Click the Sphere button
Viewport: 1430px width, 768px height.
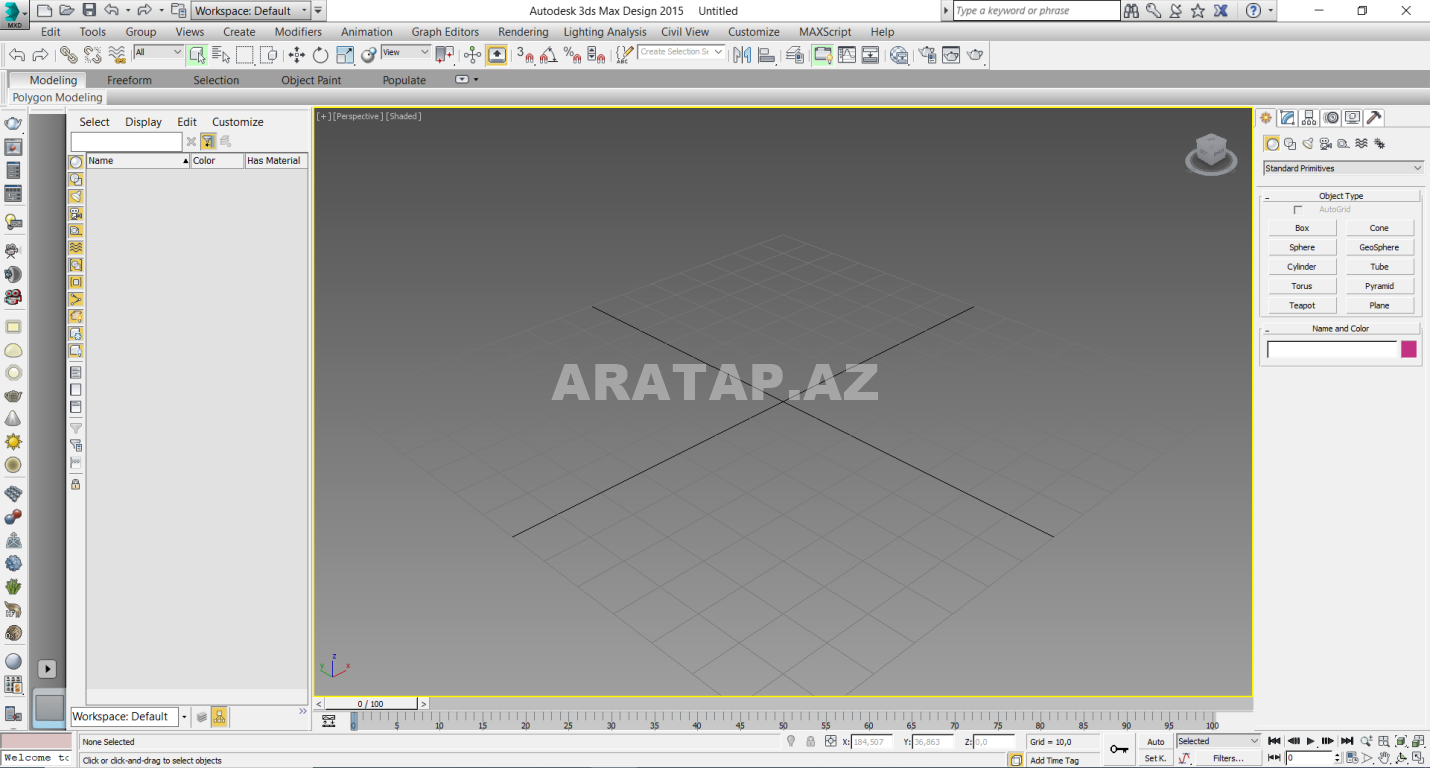(x=1302, y=247)
